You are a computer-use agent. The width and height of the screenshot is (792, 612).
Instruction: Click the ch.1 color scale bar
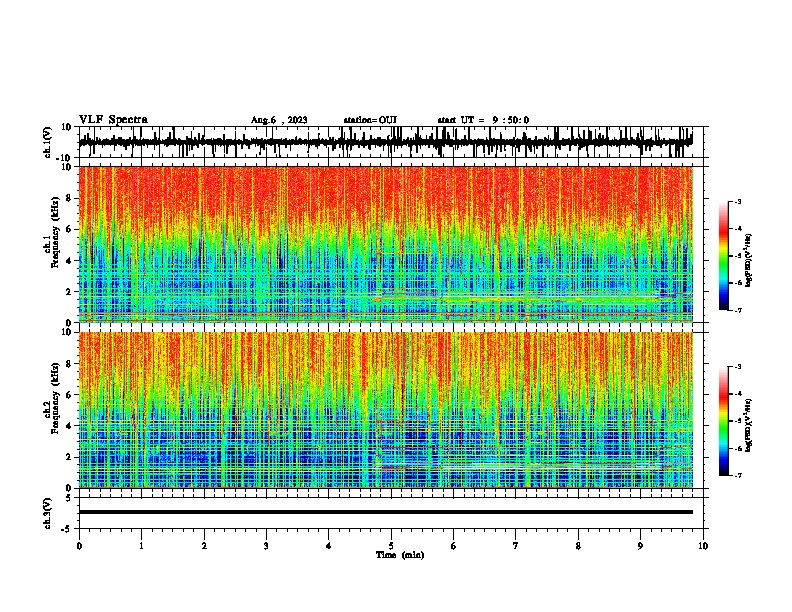click(724, 256)
